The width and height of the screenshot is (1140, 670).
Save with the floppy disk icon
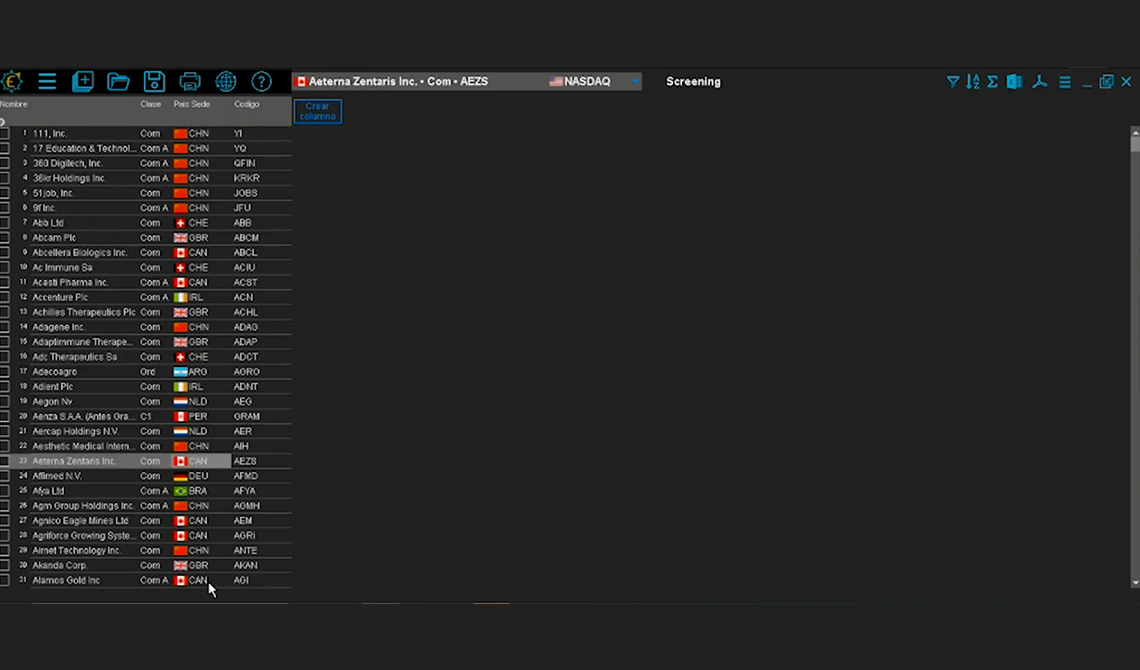(x=154, y=81)
